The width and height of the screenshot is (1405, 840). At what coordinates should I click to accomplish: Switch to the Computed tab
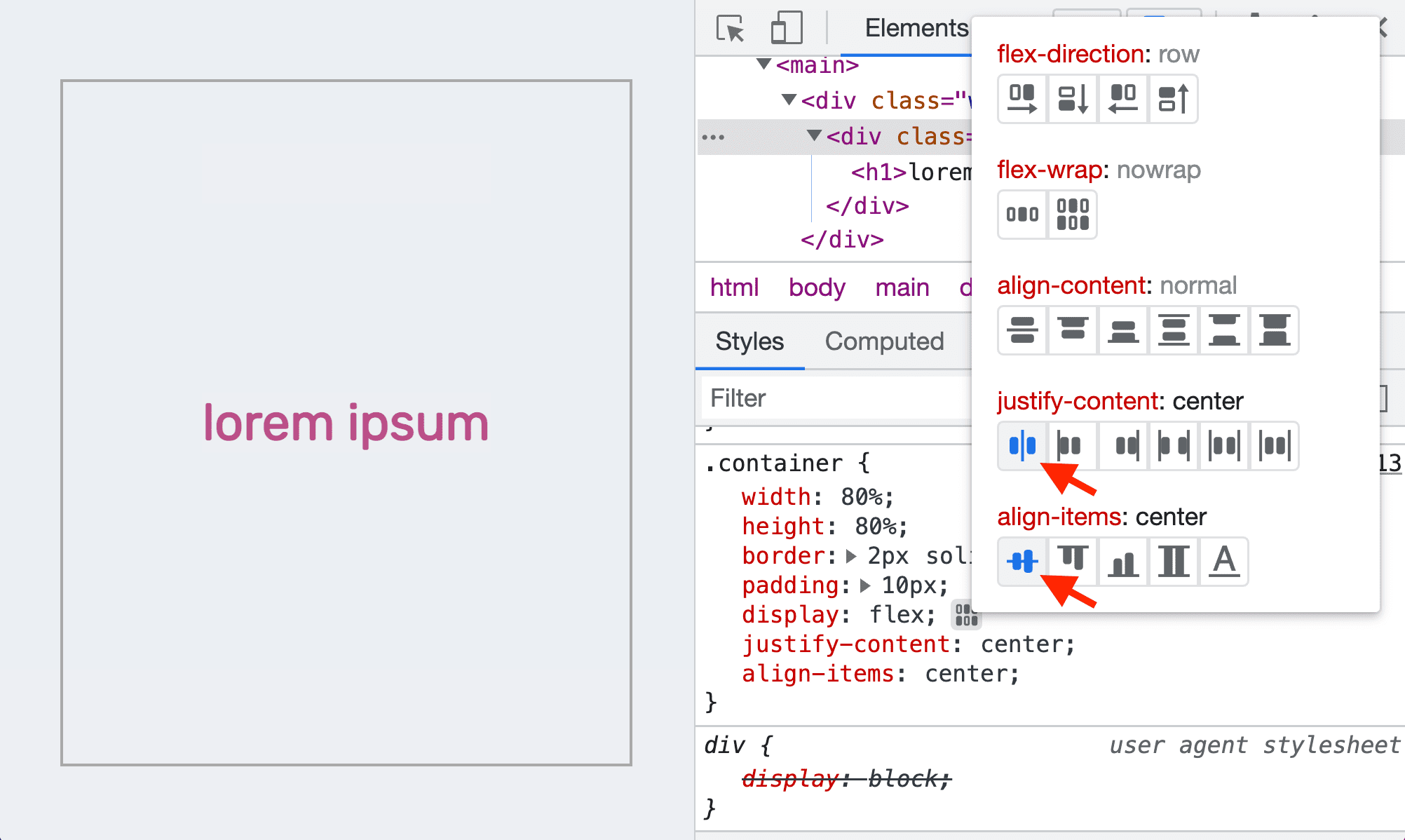885,341
